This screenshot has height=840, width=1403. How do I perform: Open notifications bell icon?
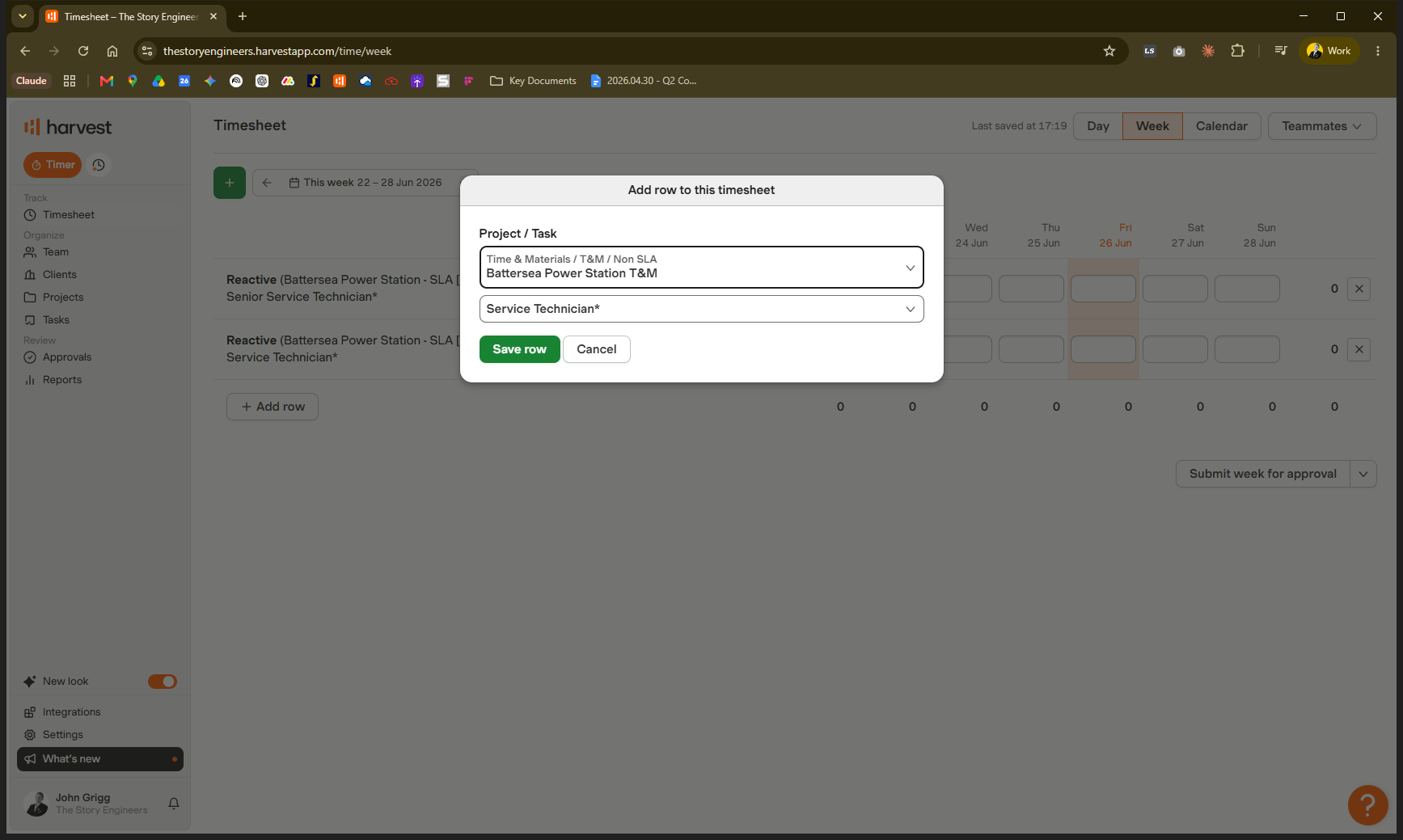pyautogui.click(x=174, y=804)
